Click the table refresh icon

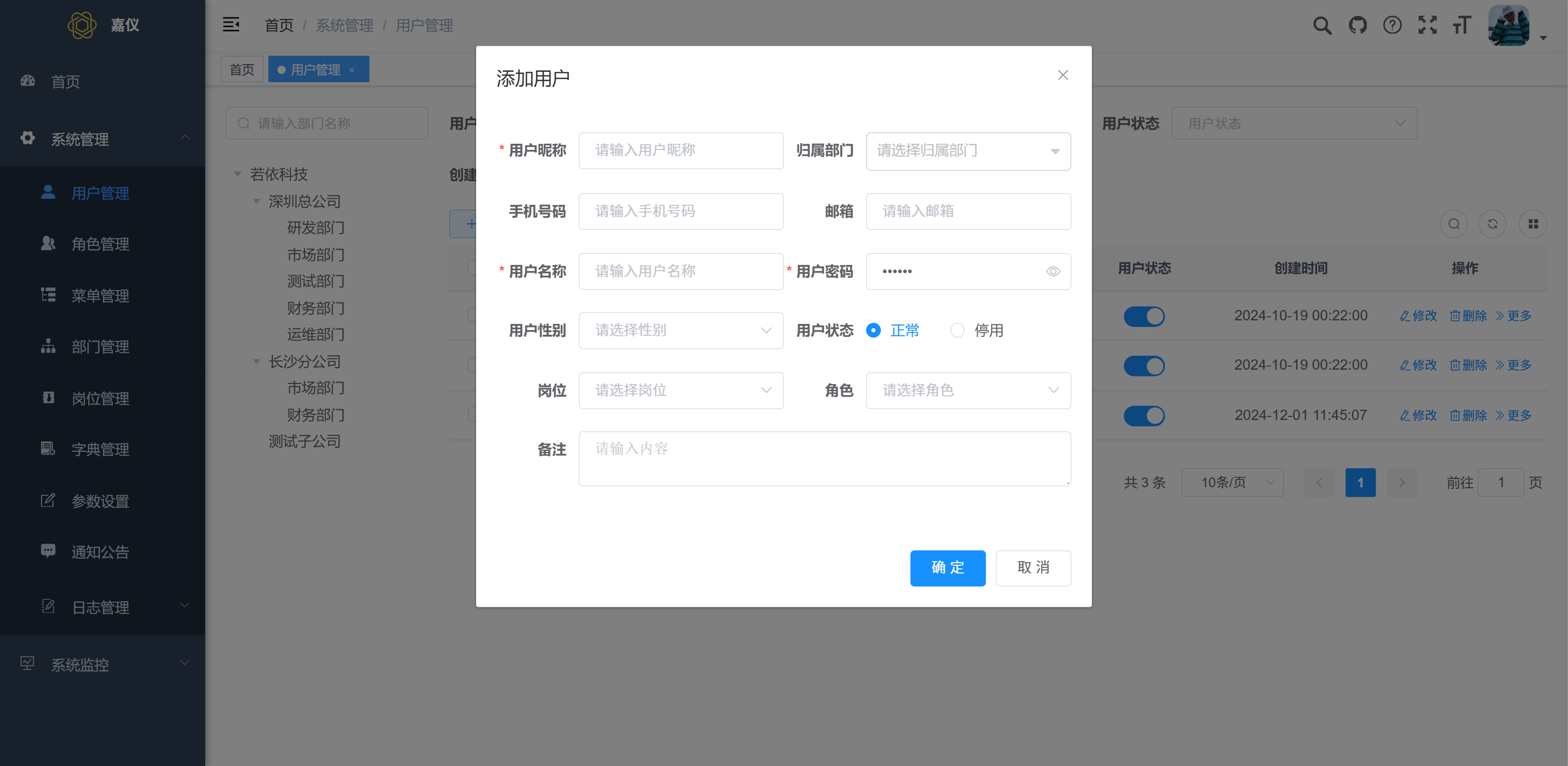pos(1493,224)
